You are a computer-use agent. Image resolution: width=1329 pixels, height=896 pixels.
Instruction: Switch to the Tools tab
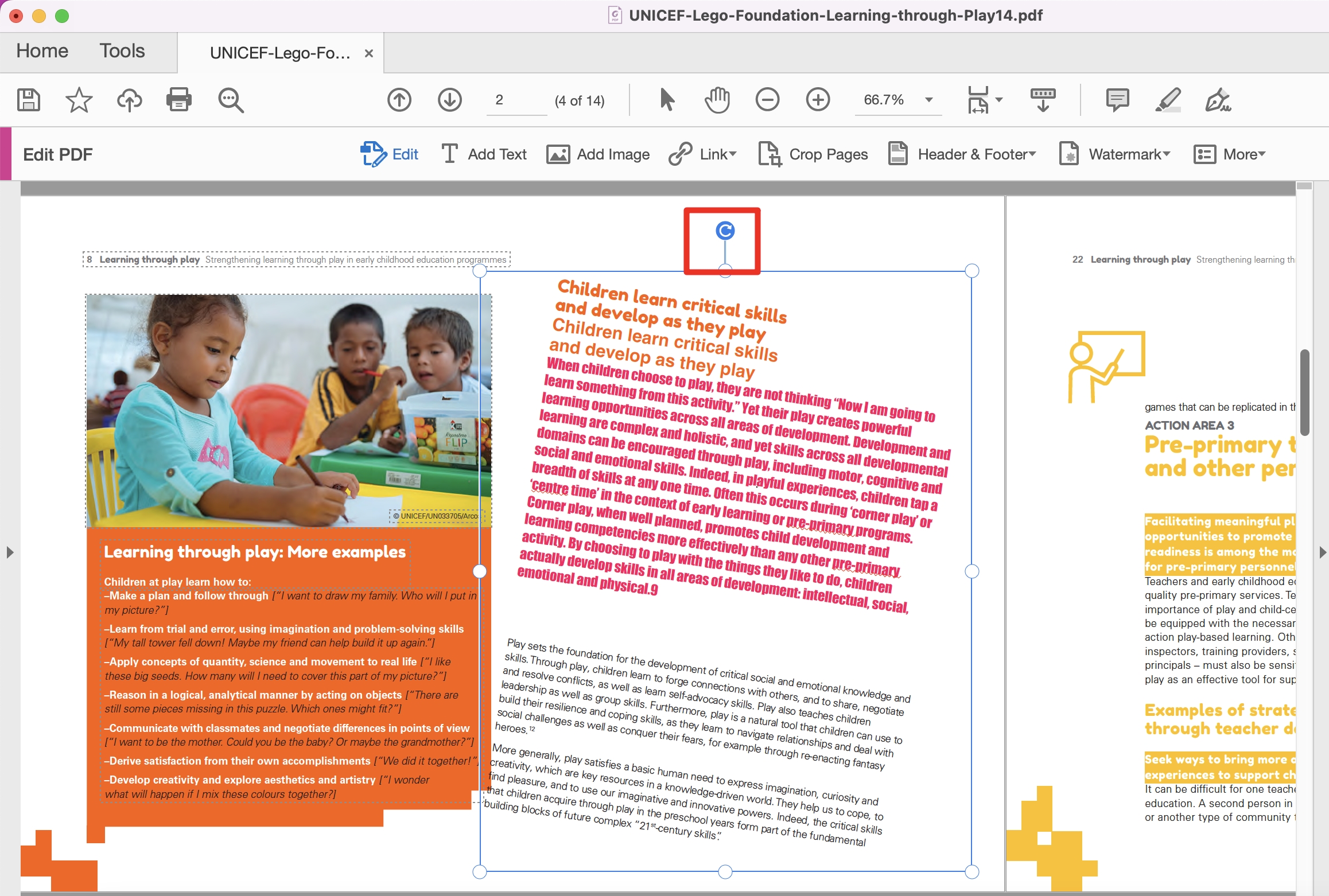pyautogui.click(x=122, y=51)
